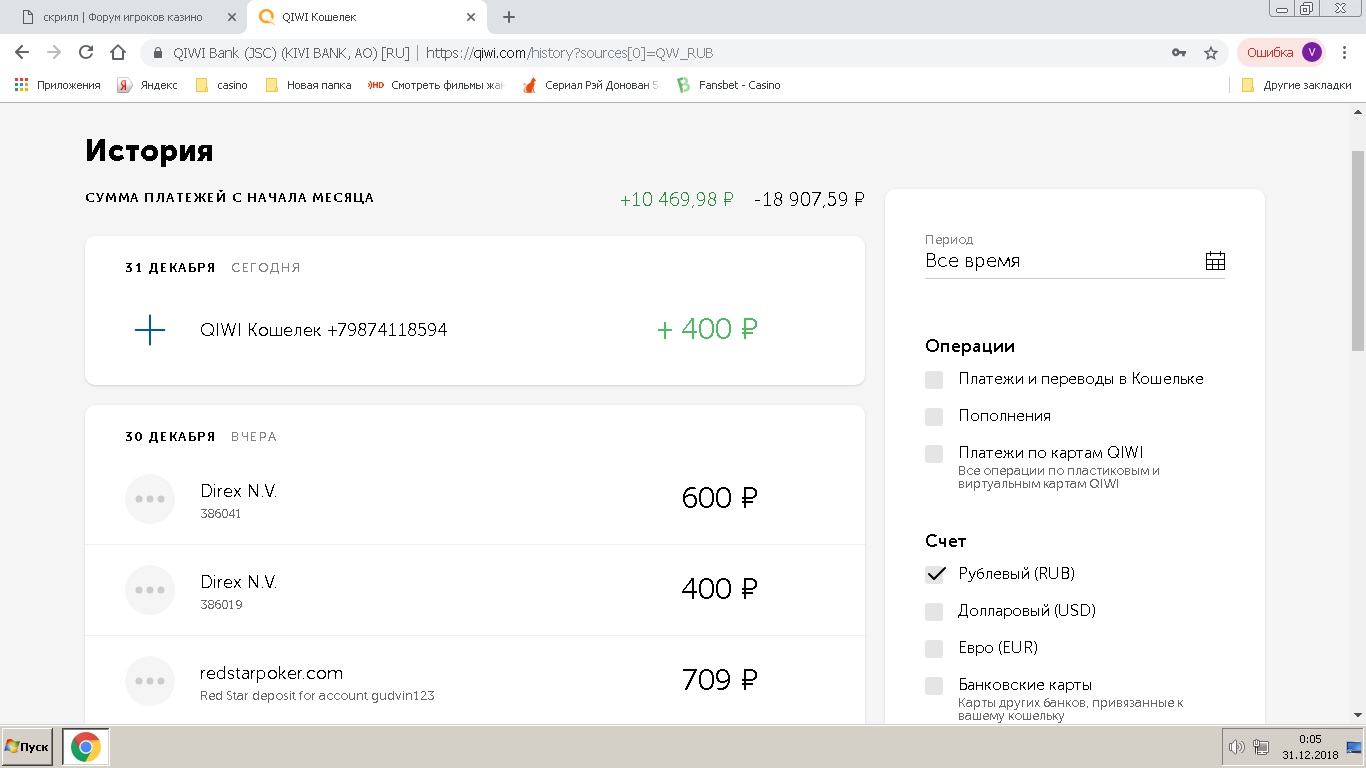This screenshot has height=768, width=1366.
Task: Check Платежи по картам QIWI
Action: point(934,454)
